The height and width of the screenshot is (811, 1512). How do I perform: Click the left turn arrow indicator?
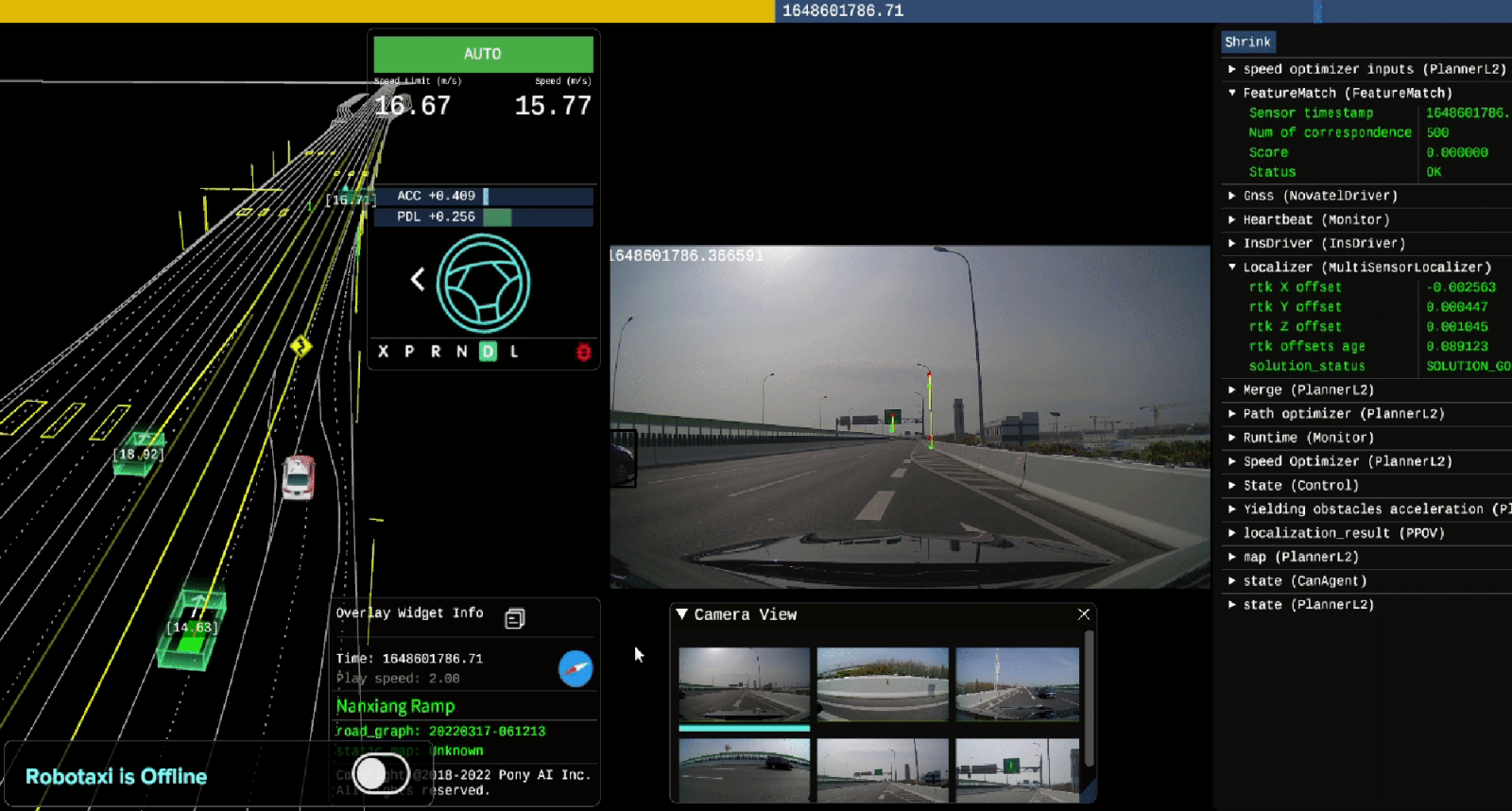[x=418, y=279]
